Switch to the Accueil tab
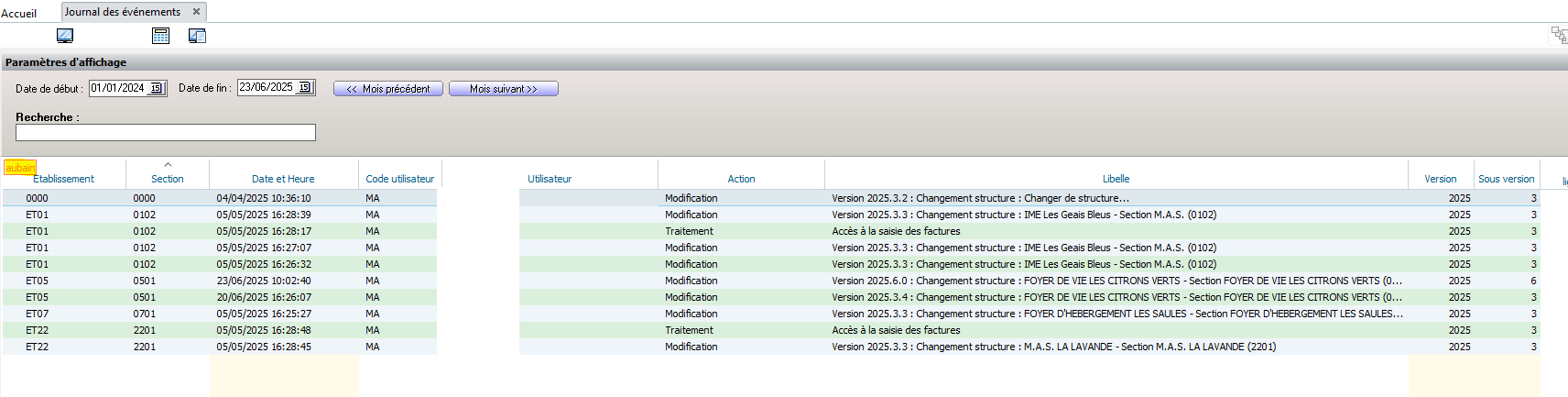This screenshot has height=397, width=1568. point(19,13)
